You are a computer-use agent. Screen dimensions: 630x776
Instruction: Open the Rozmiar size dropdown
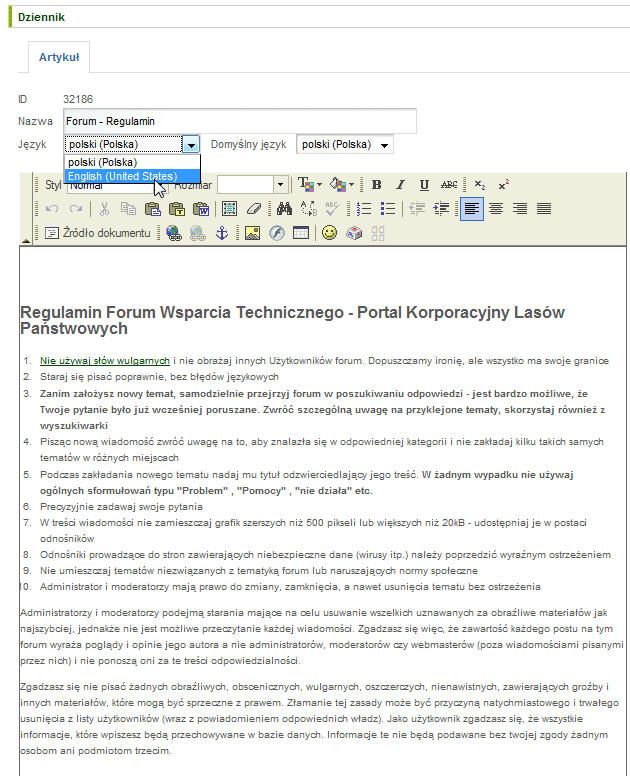pos(280,185)
